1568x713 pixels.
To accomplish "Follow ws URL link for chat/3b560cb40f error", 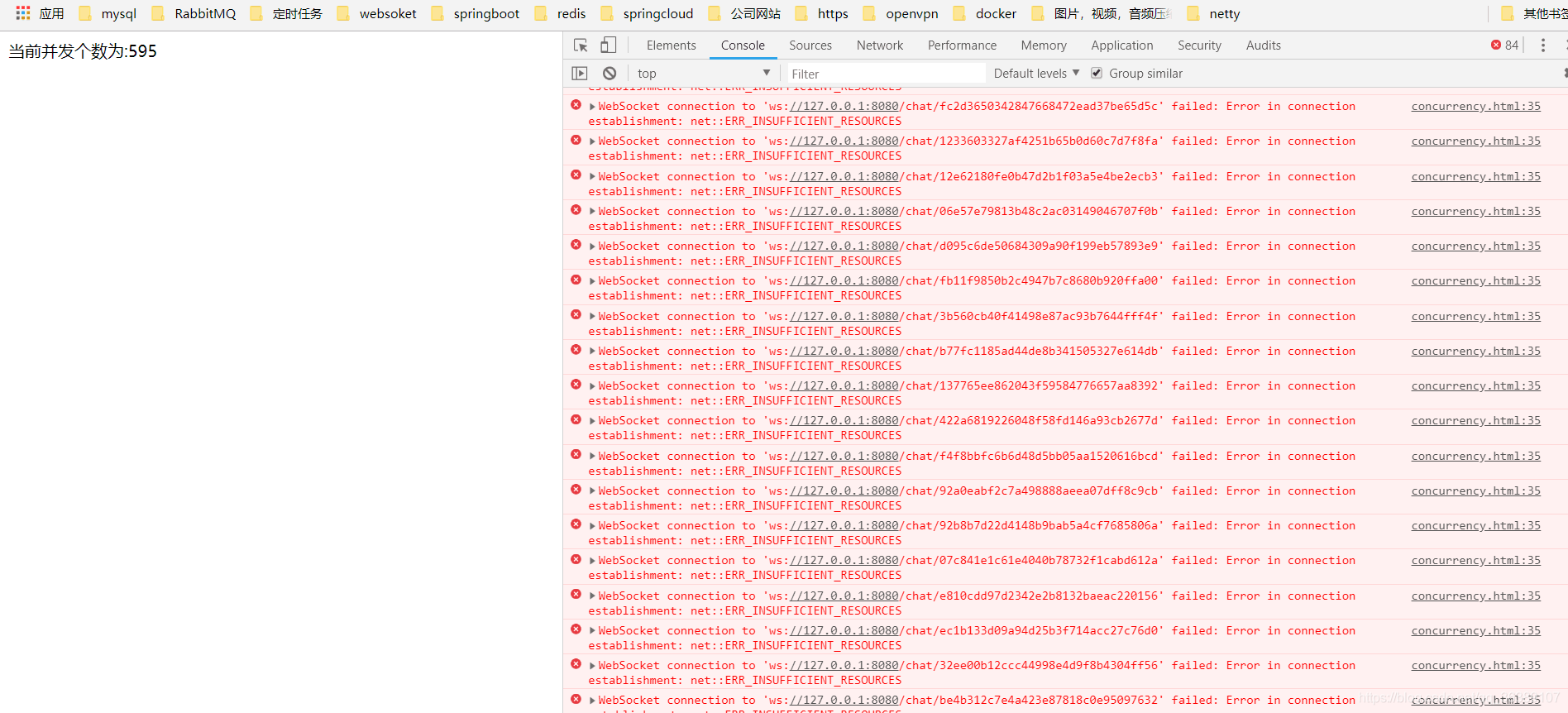I will pyautogui.click(x=844, y=317).
